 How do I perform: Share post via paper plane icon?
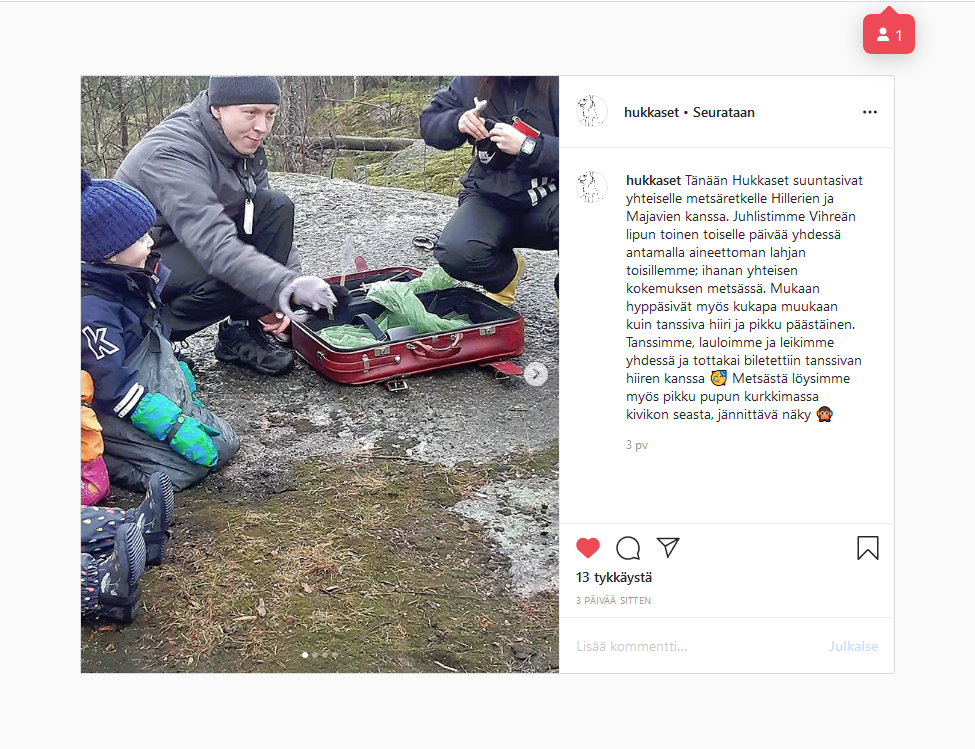668,547
